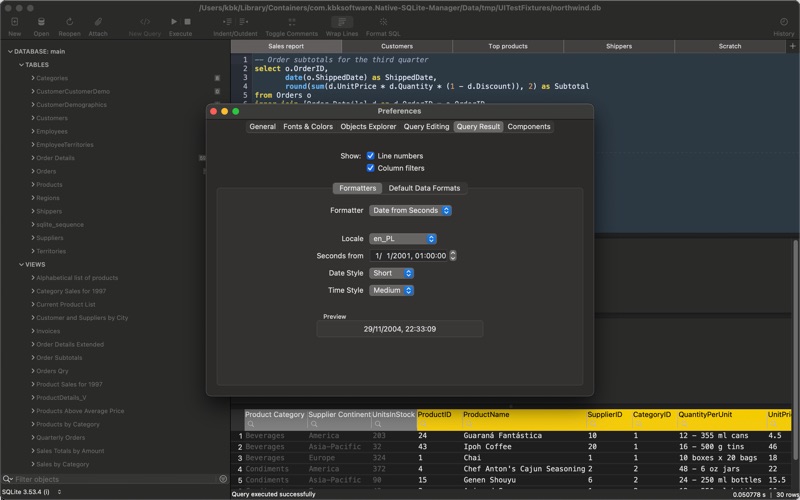The width and height of the screenshot is (800, 500).
Task: Open the Date Style Short dropdown
Action: tap(391, 273)
